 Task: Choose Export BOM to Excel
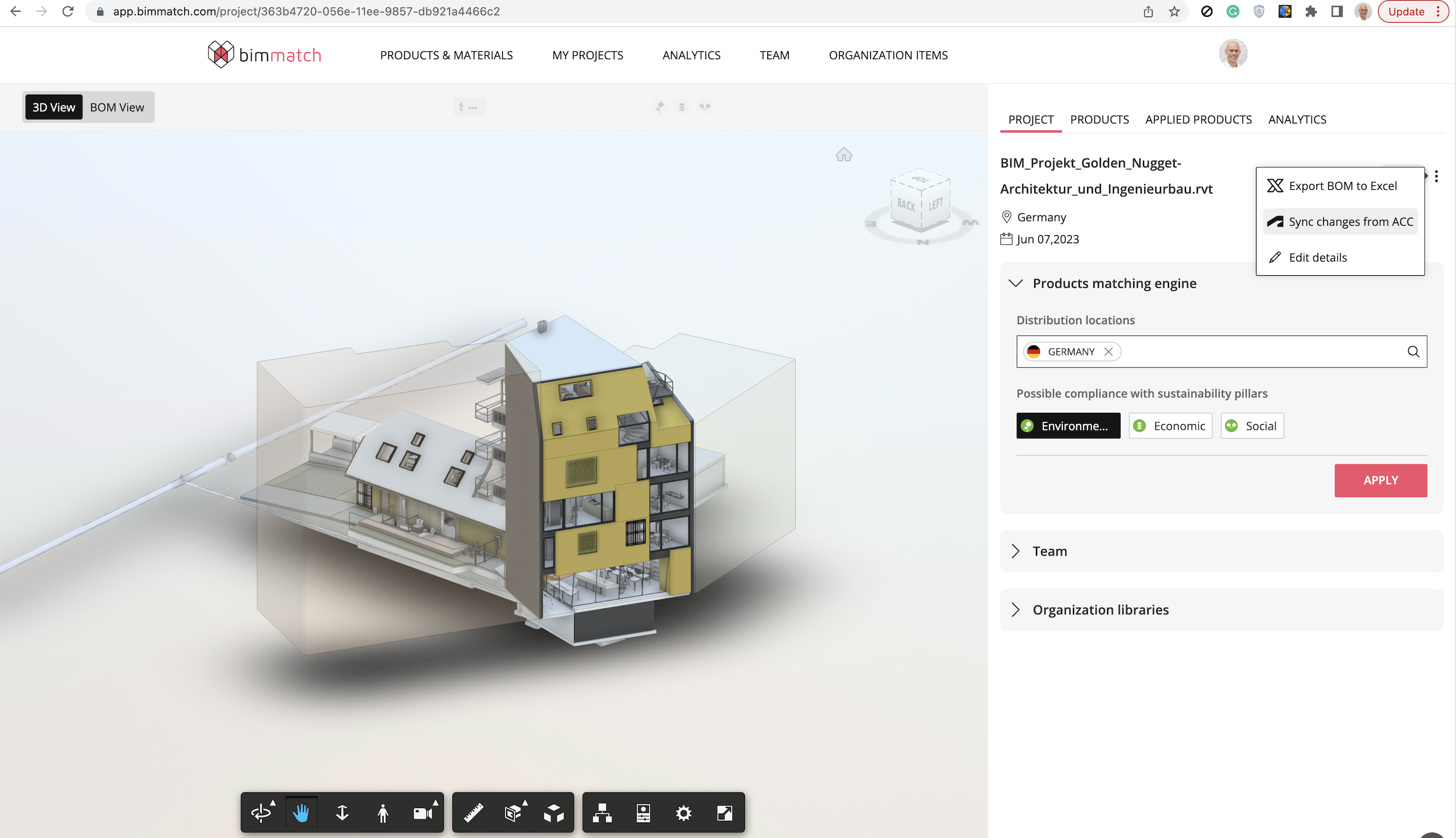1342,185
